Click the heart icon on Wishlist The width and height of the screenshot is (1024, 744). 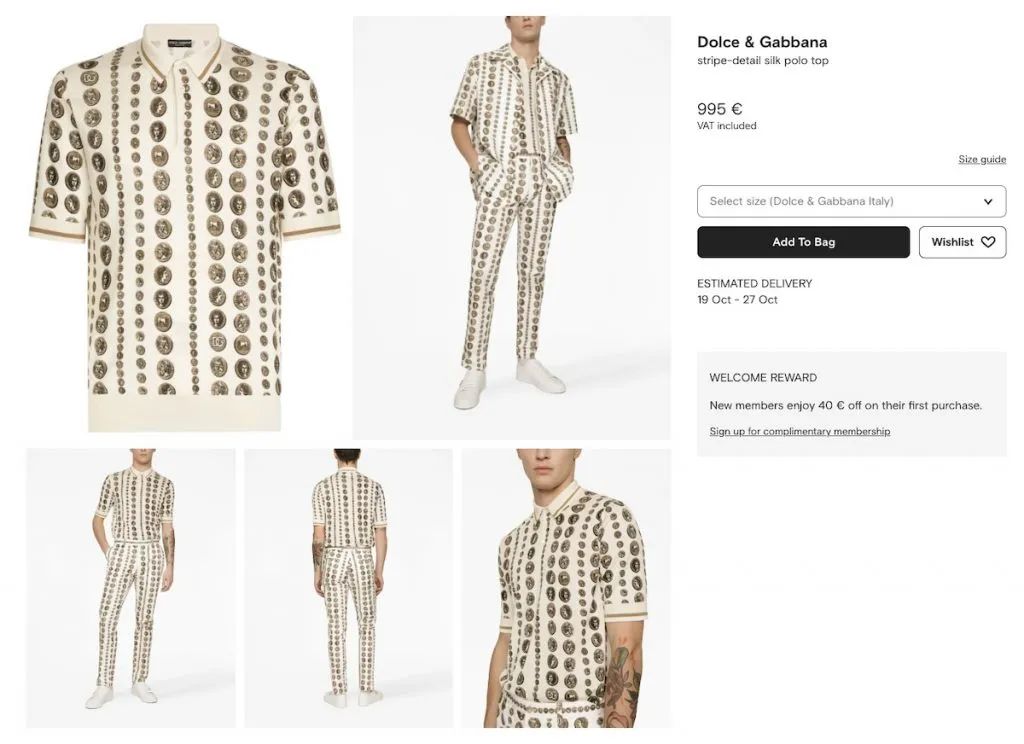click(x=988, y=242)
